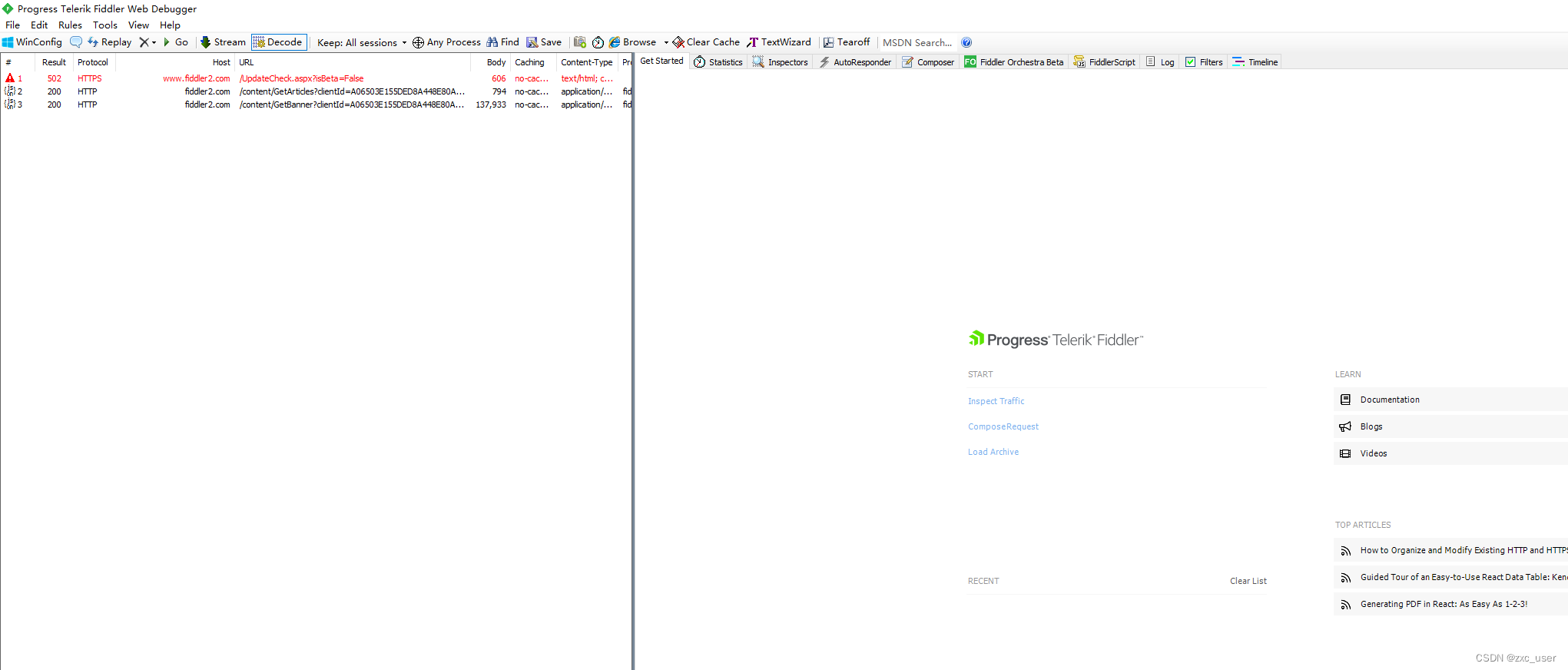Open 'Generating PDF in React' article
The image size is (1568, 670).
click(x=1450, y=604)
